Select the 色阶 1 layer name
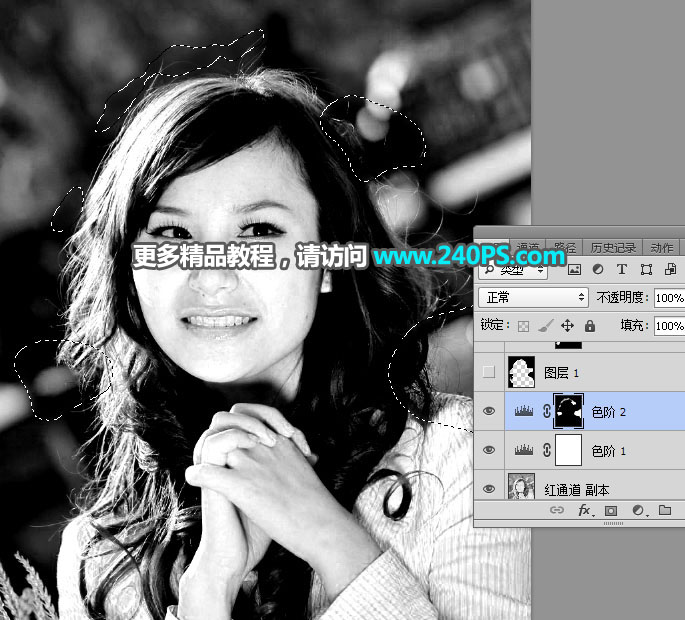Screen dimensions: 685x620 point(608,450)
